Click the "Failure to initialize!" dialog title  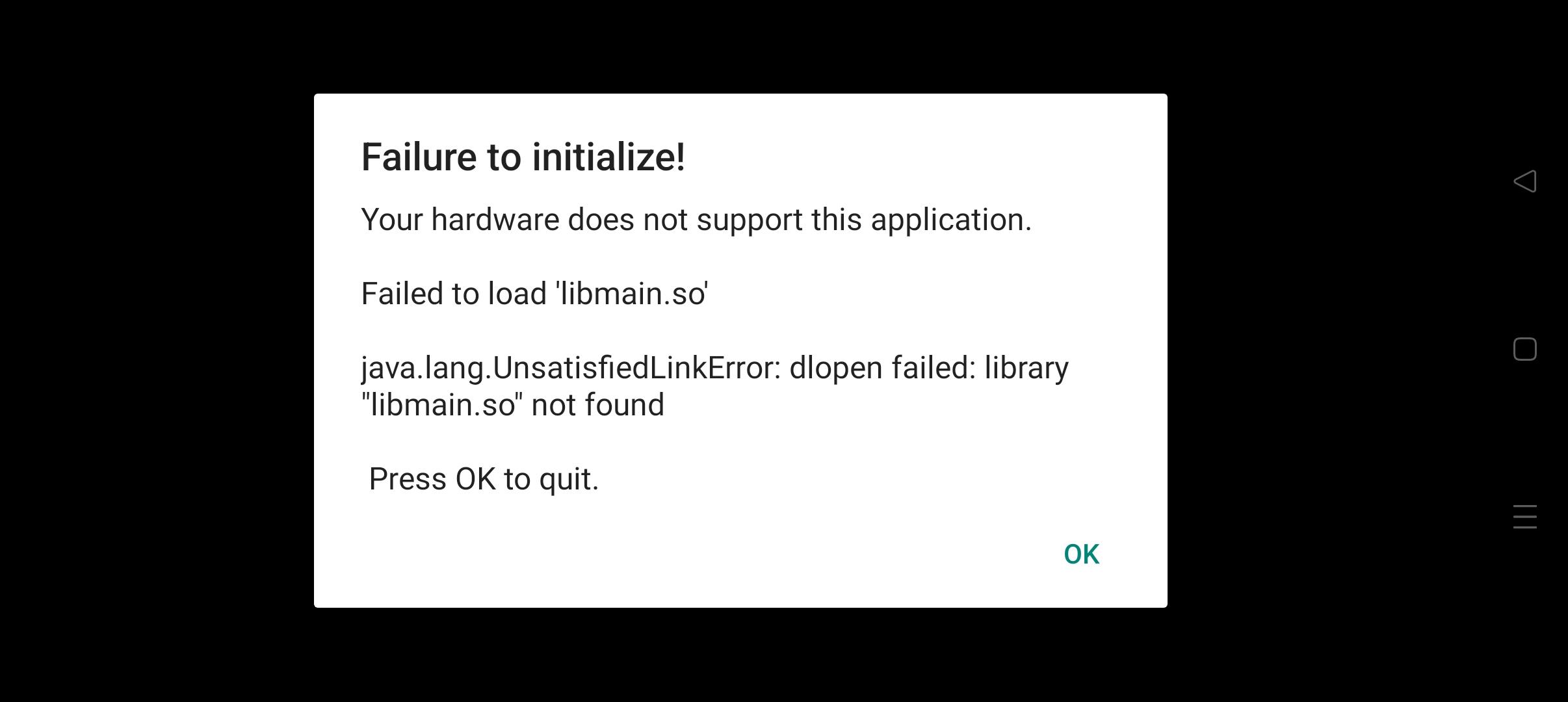pyautogui.click(x=523, y=157)
